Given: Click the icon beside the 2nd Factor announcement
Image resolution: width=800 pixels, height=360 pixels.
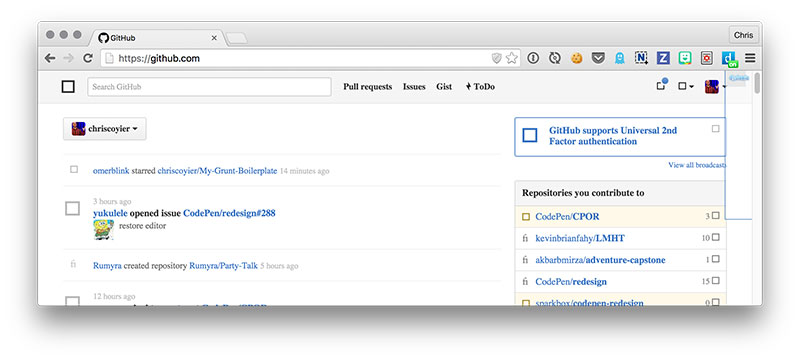Looking at the screenshot, I should (x=530, y=136).
